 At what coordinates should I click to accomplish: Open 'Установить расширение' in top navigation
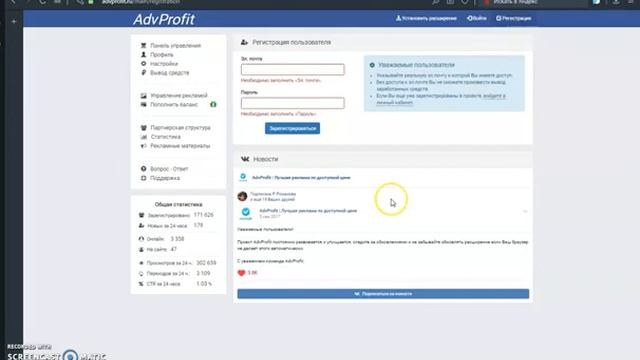(x=426, y=18)
